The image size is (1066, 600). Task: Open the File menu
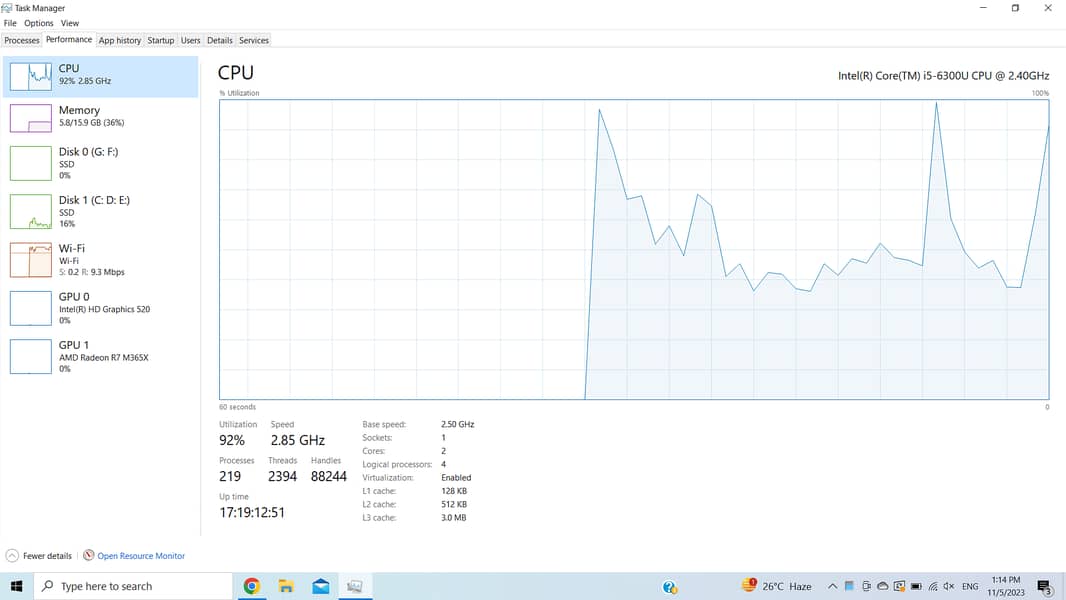(x=10, y=23)
